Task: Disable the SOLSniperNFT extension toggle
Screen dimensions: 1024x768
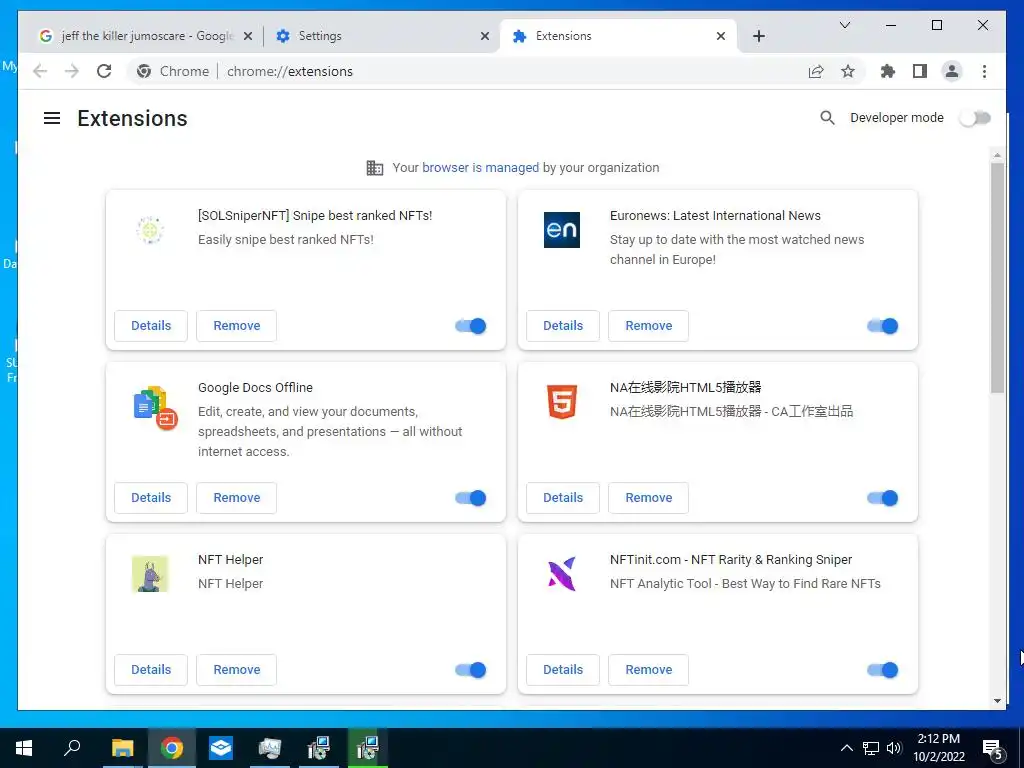Action: (x=470, y=326)
